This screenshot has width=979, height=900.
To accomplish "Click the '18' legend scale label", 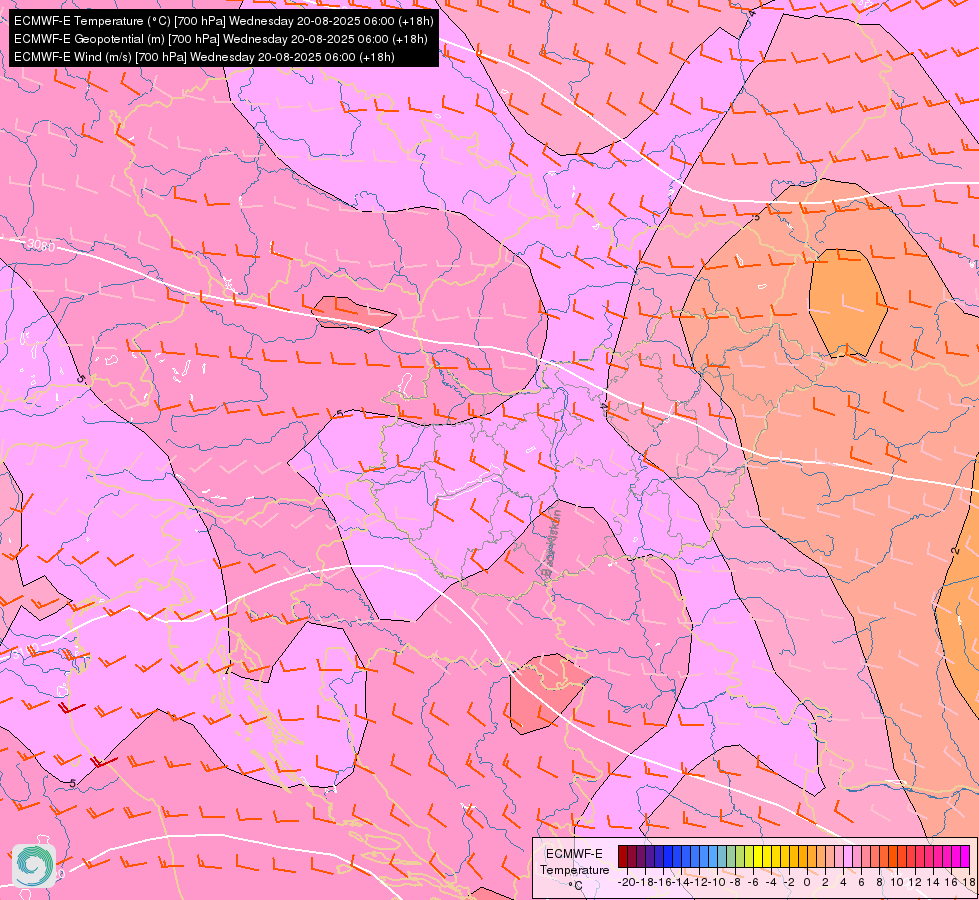I will tap(968, 883).
